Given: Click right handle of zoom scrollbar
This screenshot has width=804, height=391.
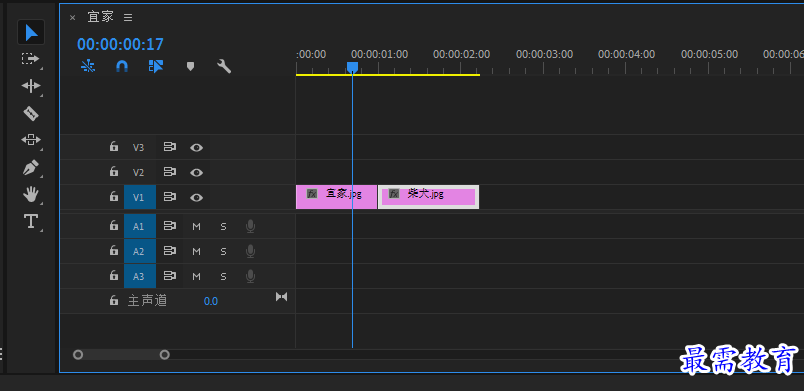Looking at the screenshot, I should pyautogui.click(x=165, y=355).
